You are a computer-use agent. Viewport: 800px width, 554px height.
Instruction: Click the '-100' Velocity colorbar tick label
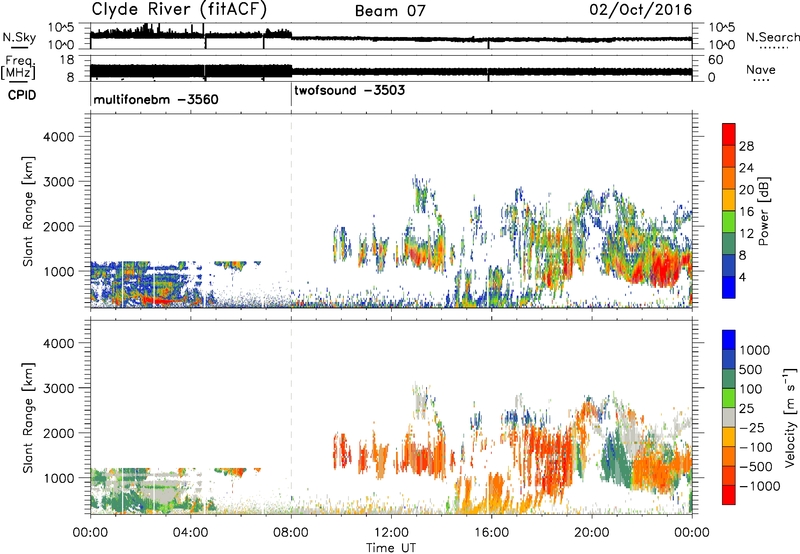click(756, 447)
